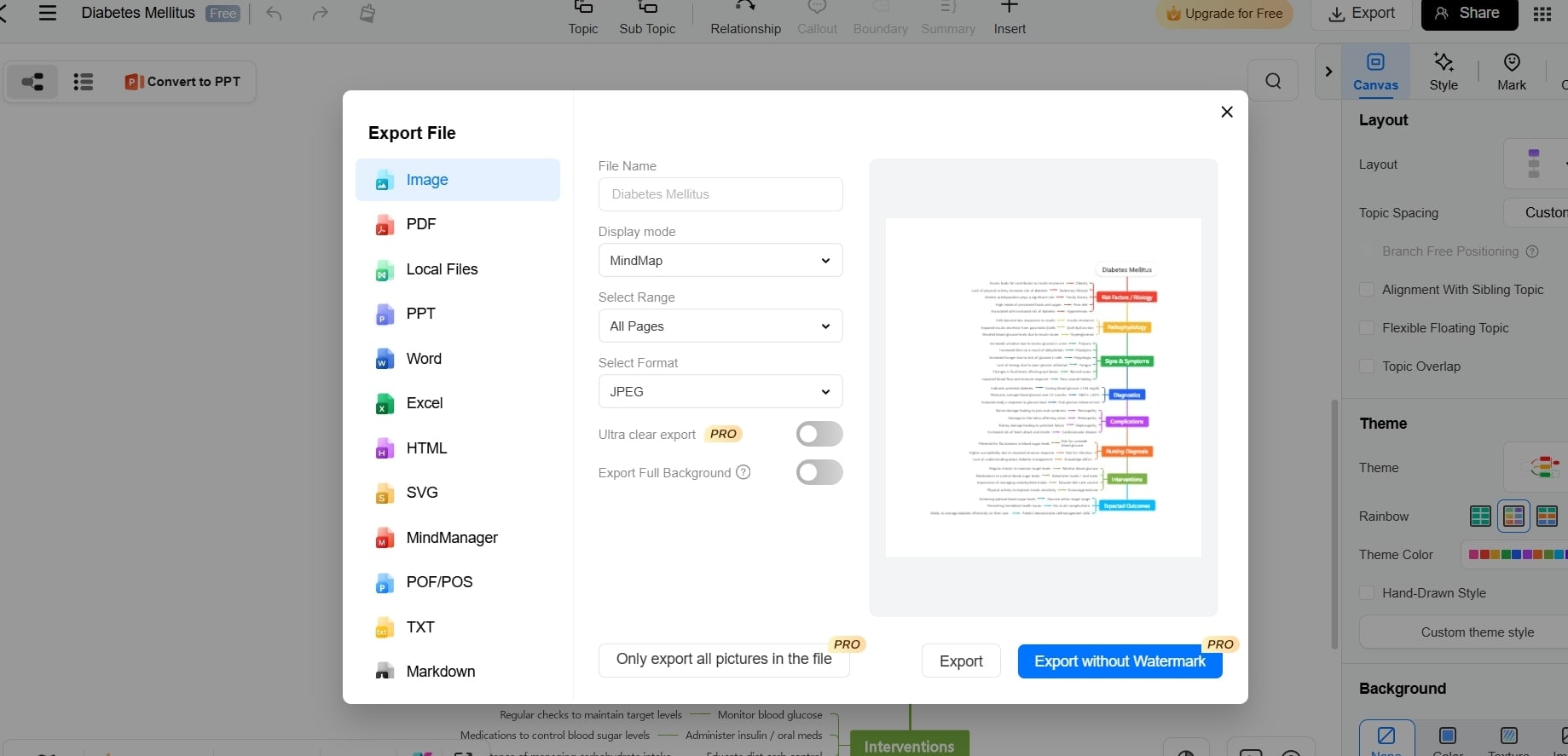The width and height of the screenshot is (1568, 756).
Task: Click the format painter icon in top bar
Action: 367,14
